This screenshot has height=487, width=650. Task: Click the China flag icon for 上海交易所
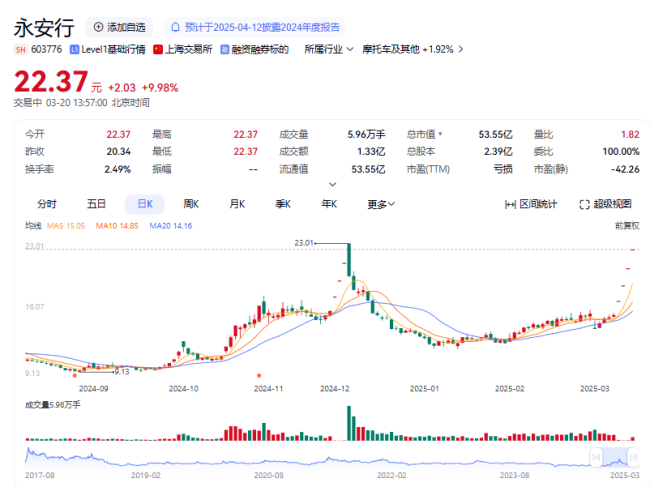click(158, 50)
